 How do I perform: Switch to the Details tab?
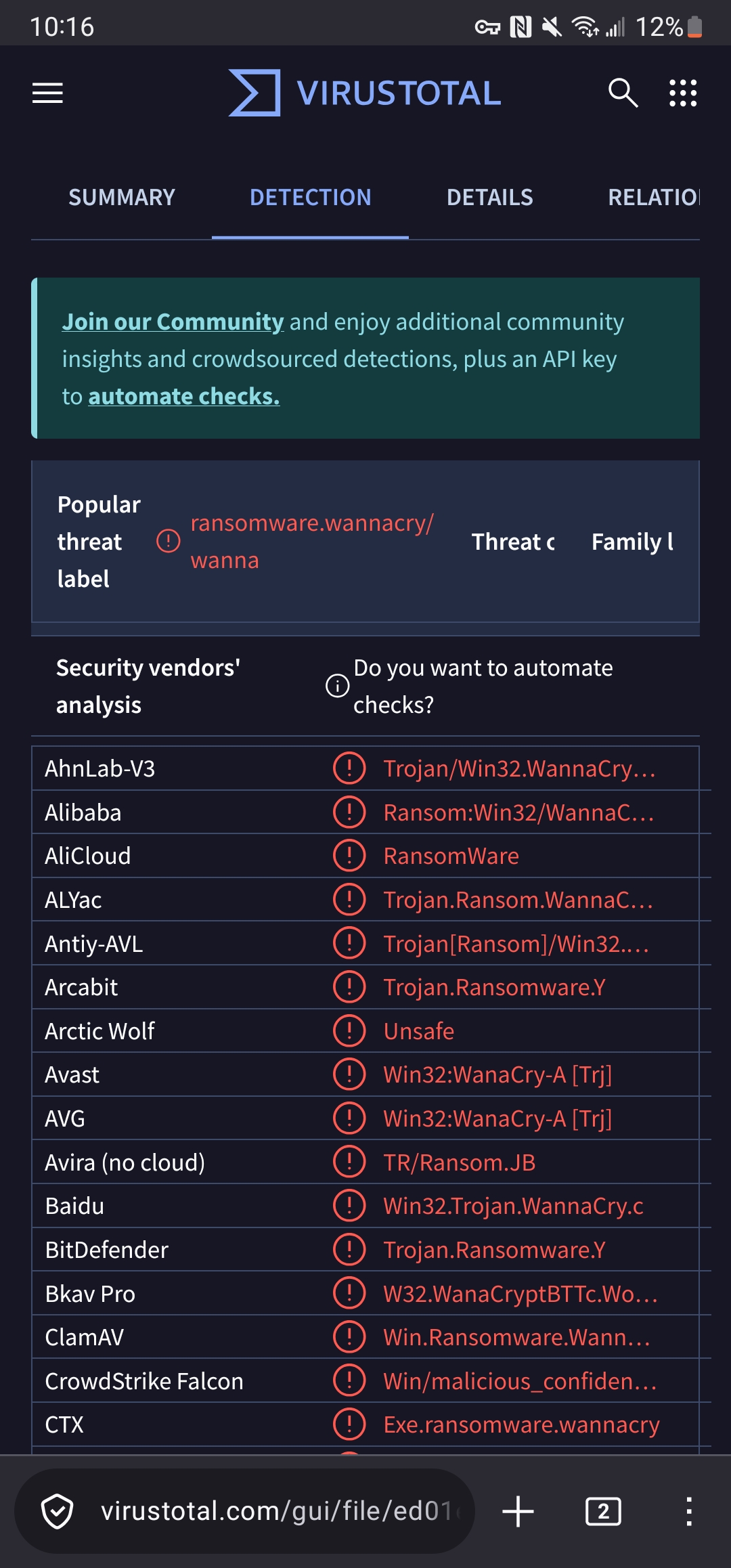489,198
